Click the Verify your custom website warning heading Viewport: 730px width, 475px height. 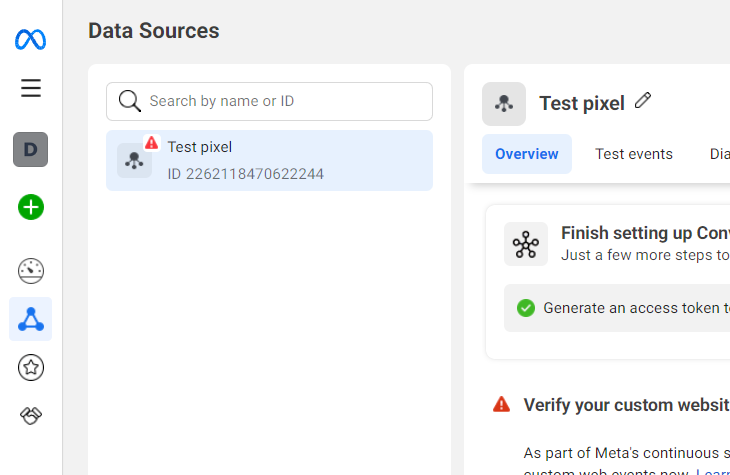[x=625, y=405]
